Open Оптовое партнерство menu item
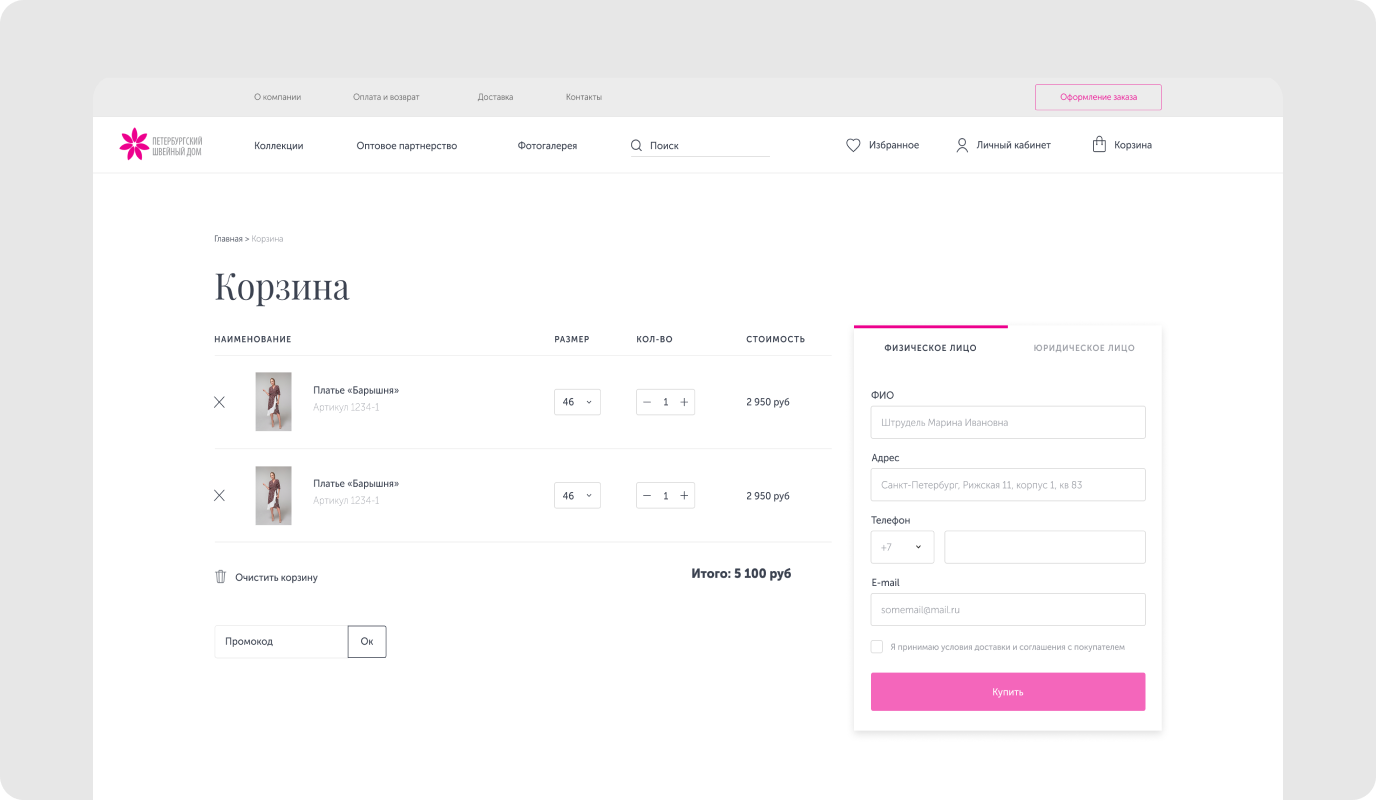Screen dimensions: 1376x800 pyautogui.click(x=406, y=145)
